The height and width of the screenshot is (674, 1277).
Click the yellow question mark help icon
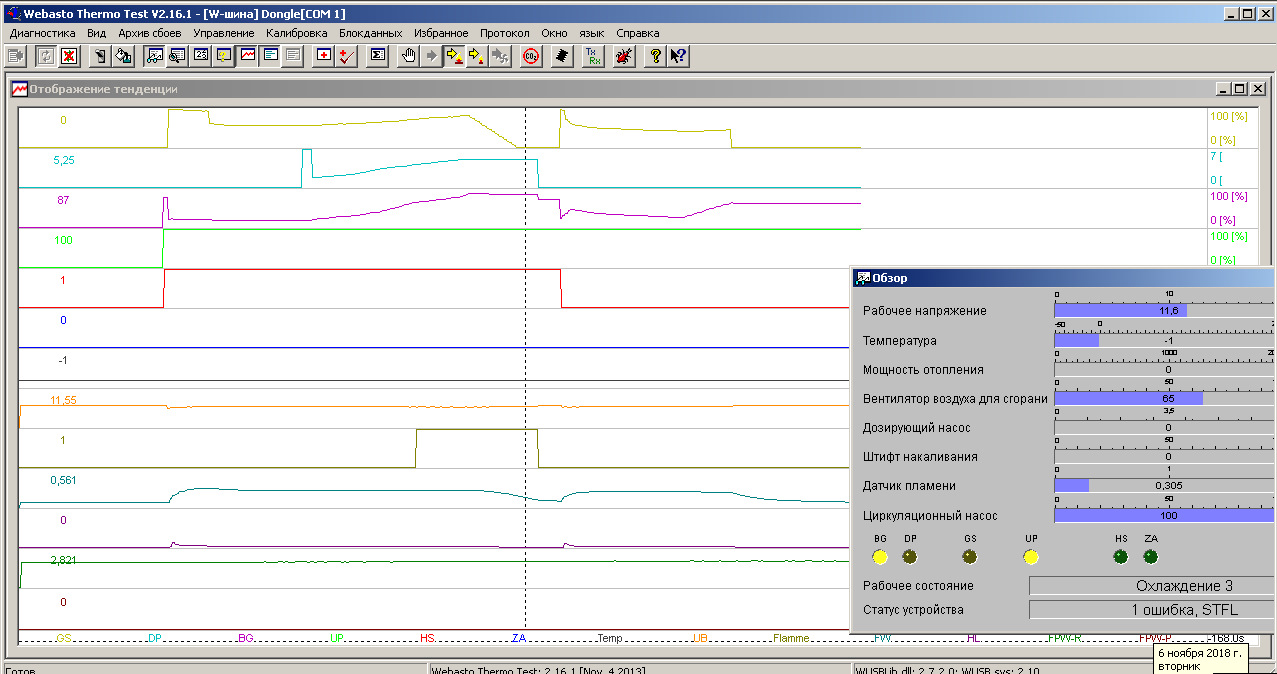click(x=655, y=56)
